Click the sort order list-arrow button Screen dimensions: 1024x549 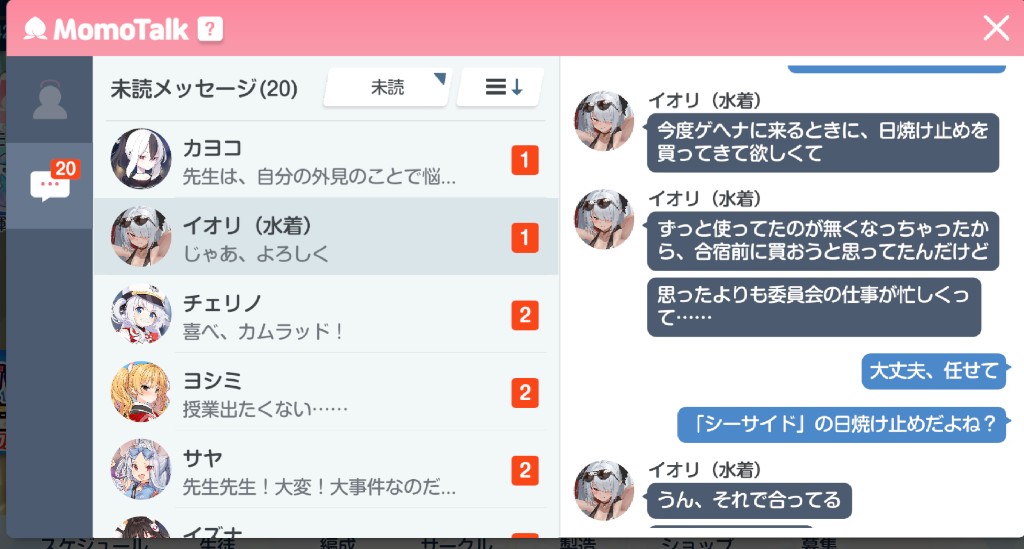(x=501, y=87)
